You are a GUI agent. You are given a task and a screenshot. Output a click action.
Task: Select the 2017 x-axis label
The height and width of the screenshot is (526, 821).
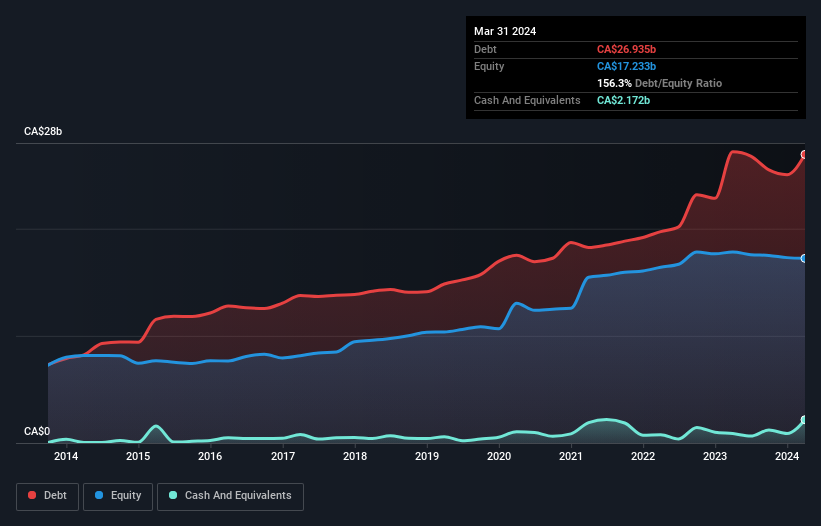click(x=283, y=456)
